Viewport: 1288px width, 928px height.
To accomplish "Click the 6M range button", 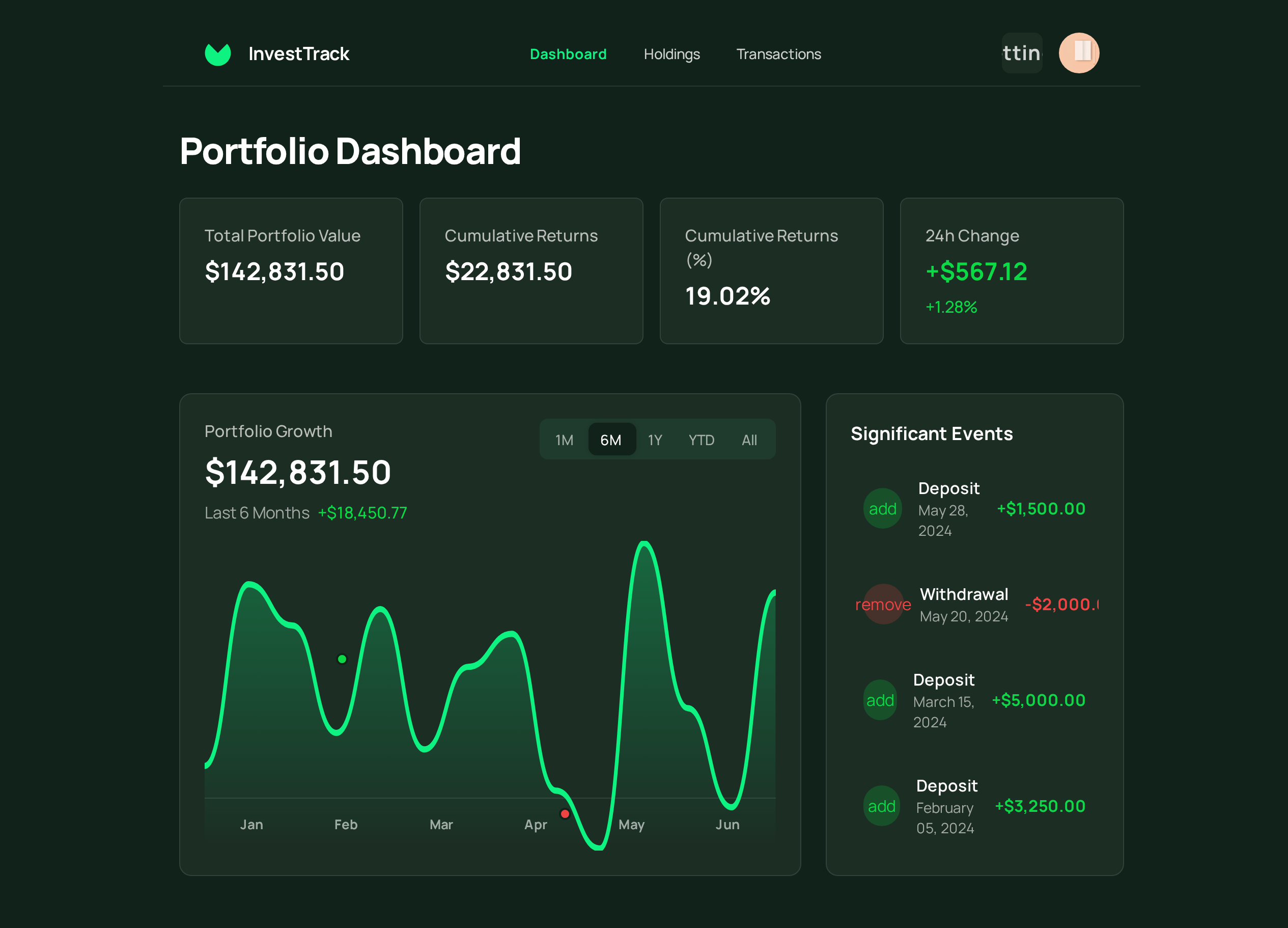I will [611, 439].
